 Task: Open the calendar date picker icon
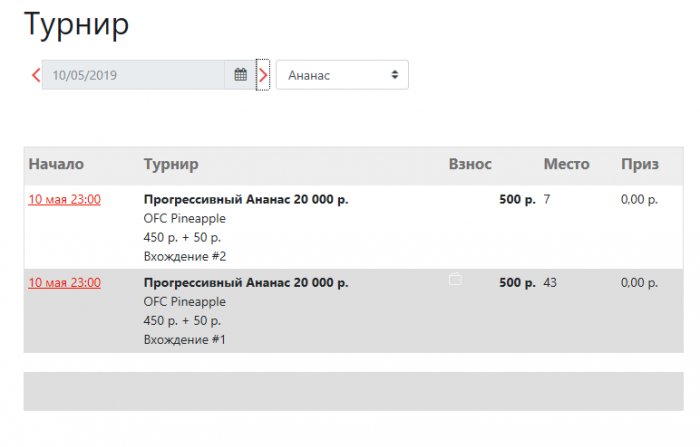[x=240, y=75]
